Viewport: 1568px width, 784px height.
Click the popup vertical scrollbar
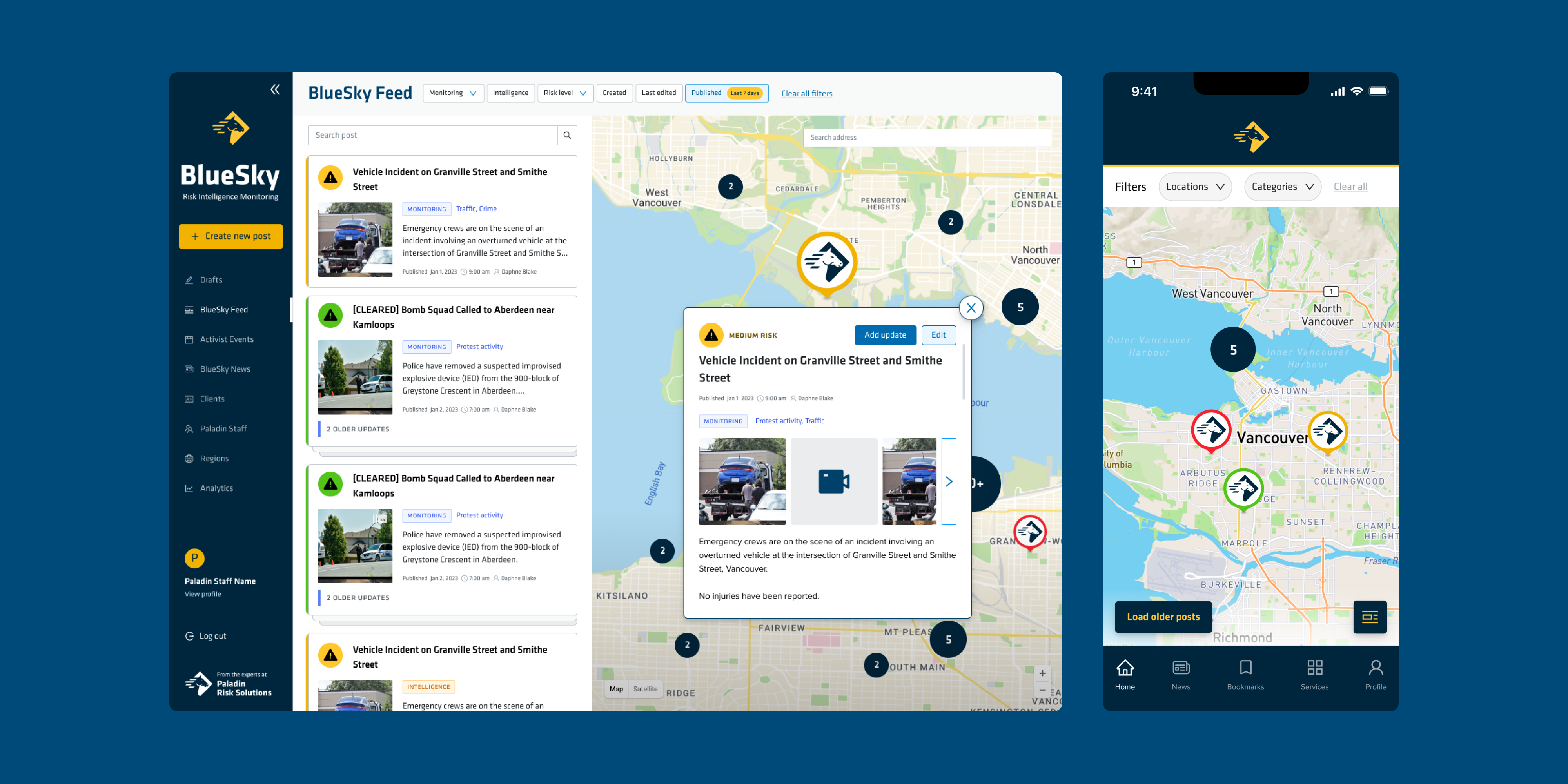click(x=964, y=372)
